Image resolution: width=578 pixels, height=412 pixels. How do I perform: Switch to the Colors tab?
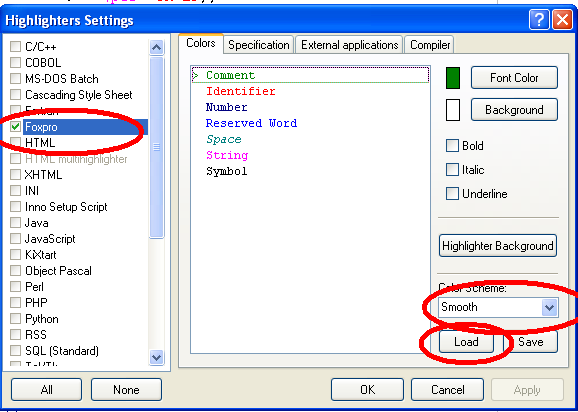(x=201, y=43)
